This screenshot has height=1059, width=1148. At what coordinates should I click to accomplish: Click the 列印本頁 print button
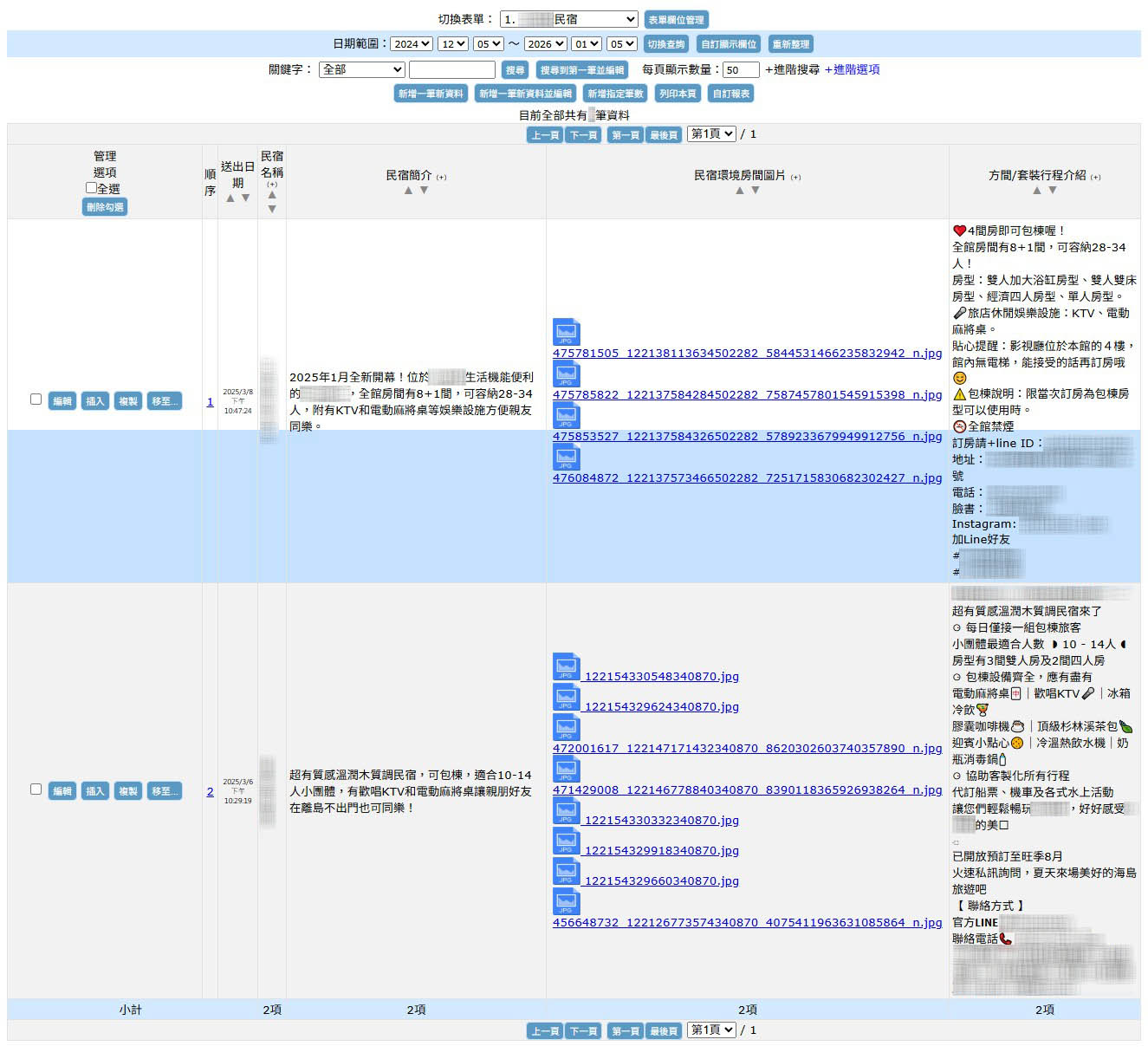[x=678, y=94]
